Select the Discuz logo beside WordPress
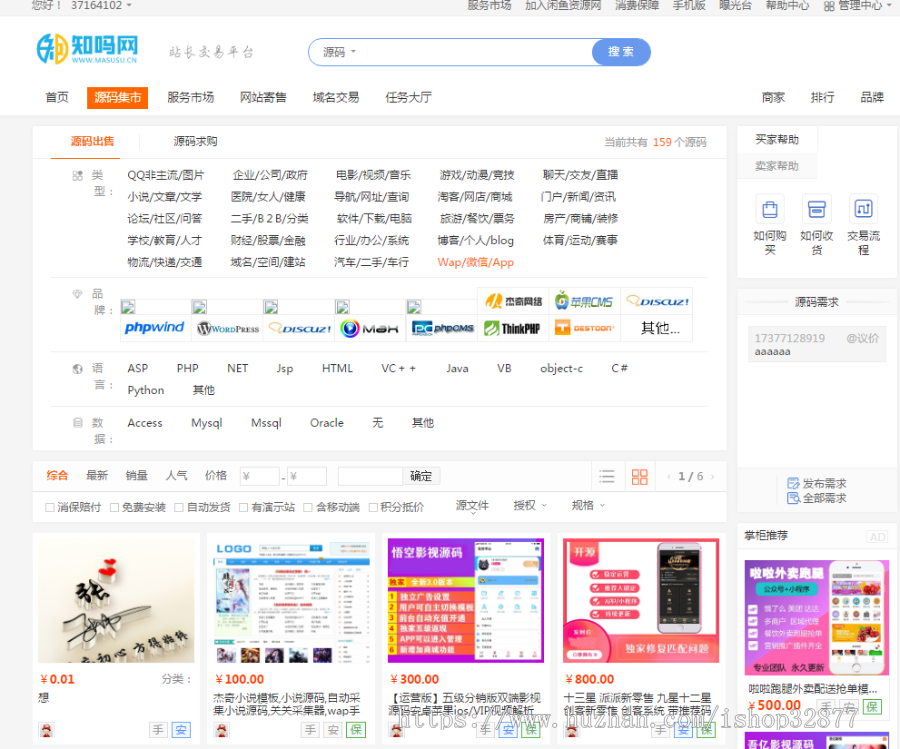900x749 pixels. (300, 328)
